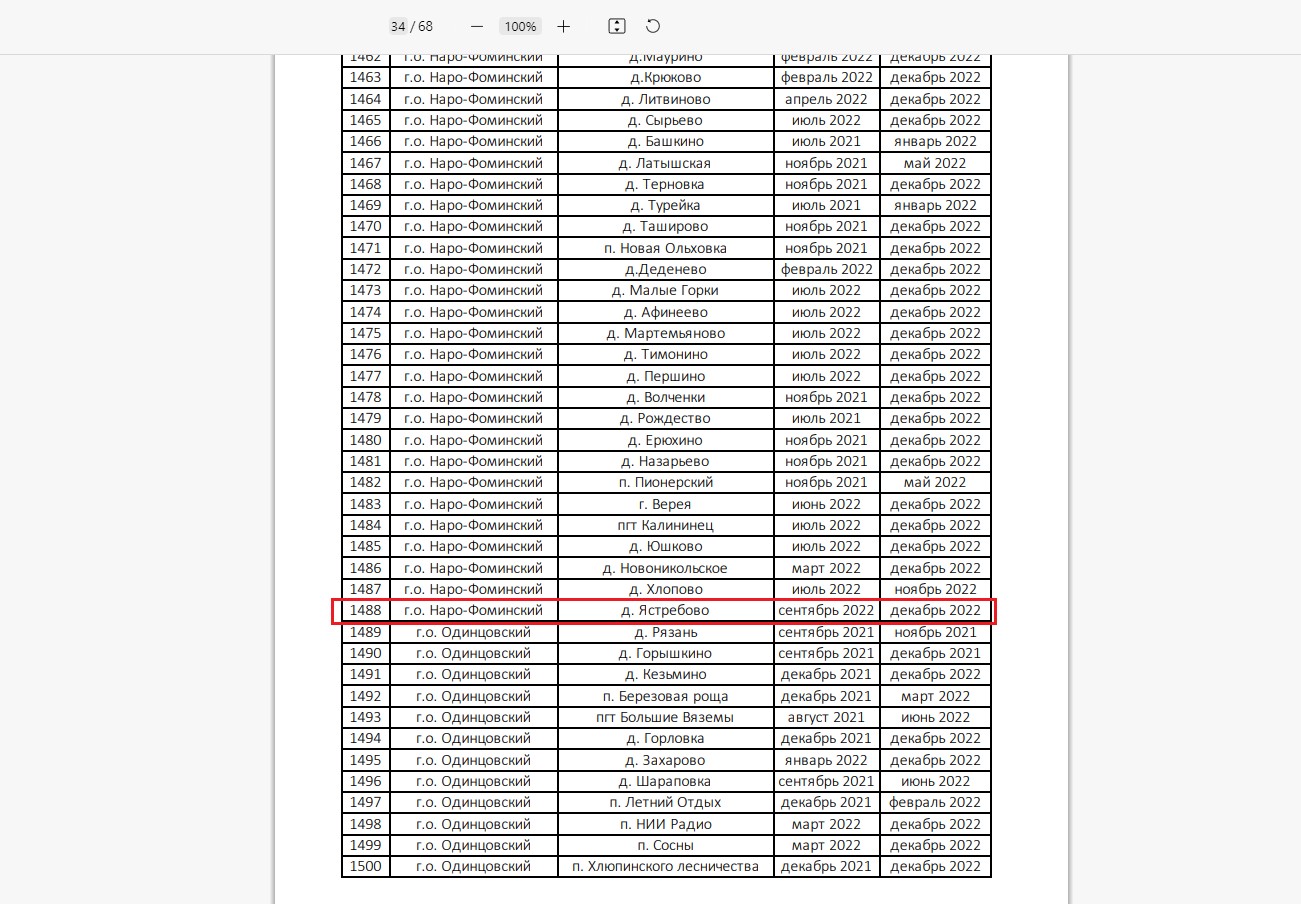Select "д. Рязань" cell
1301x904 pixels.
pyautogui.click(x=665, y=632)
